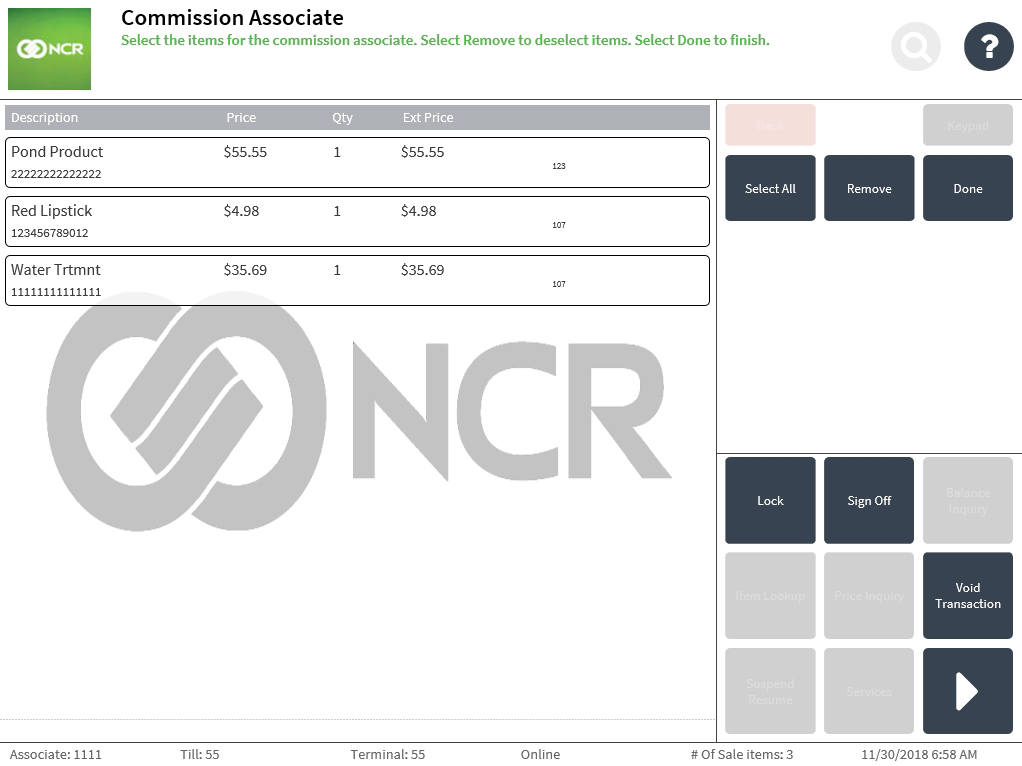Click Associate: 1111 in status bar
The width and height of the screenshot is (1022, 766).
(x=55, y=754)
